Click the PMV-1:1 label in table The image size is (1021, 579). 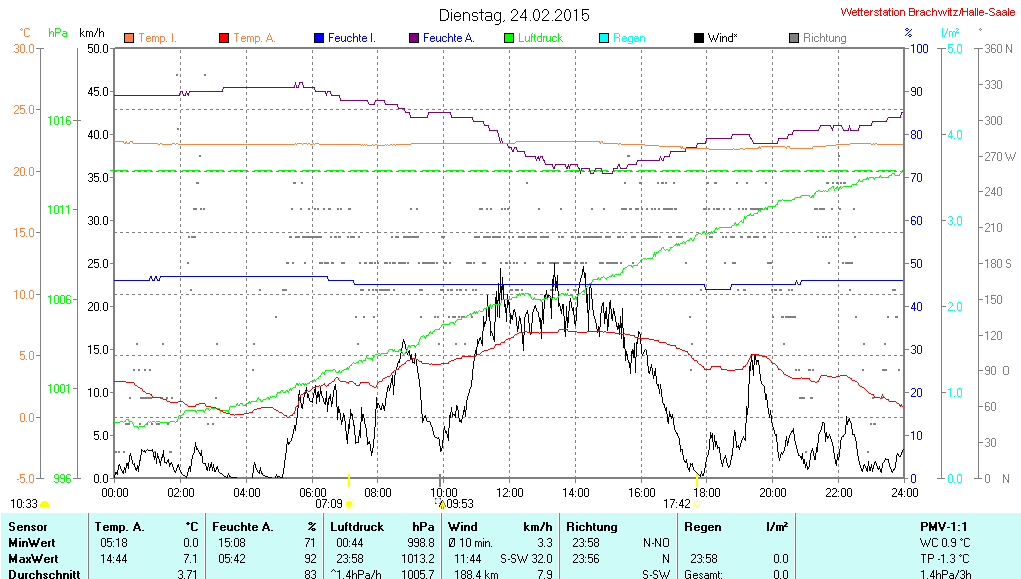point(945,526)
